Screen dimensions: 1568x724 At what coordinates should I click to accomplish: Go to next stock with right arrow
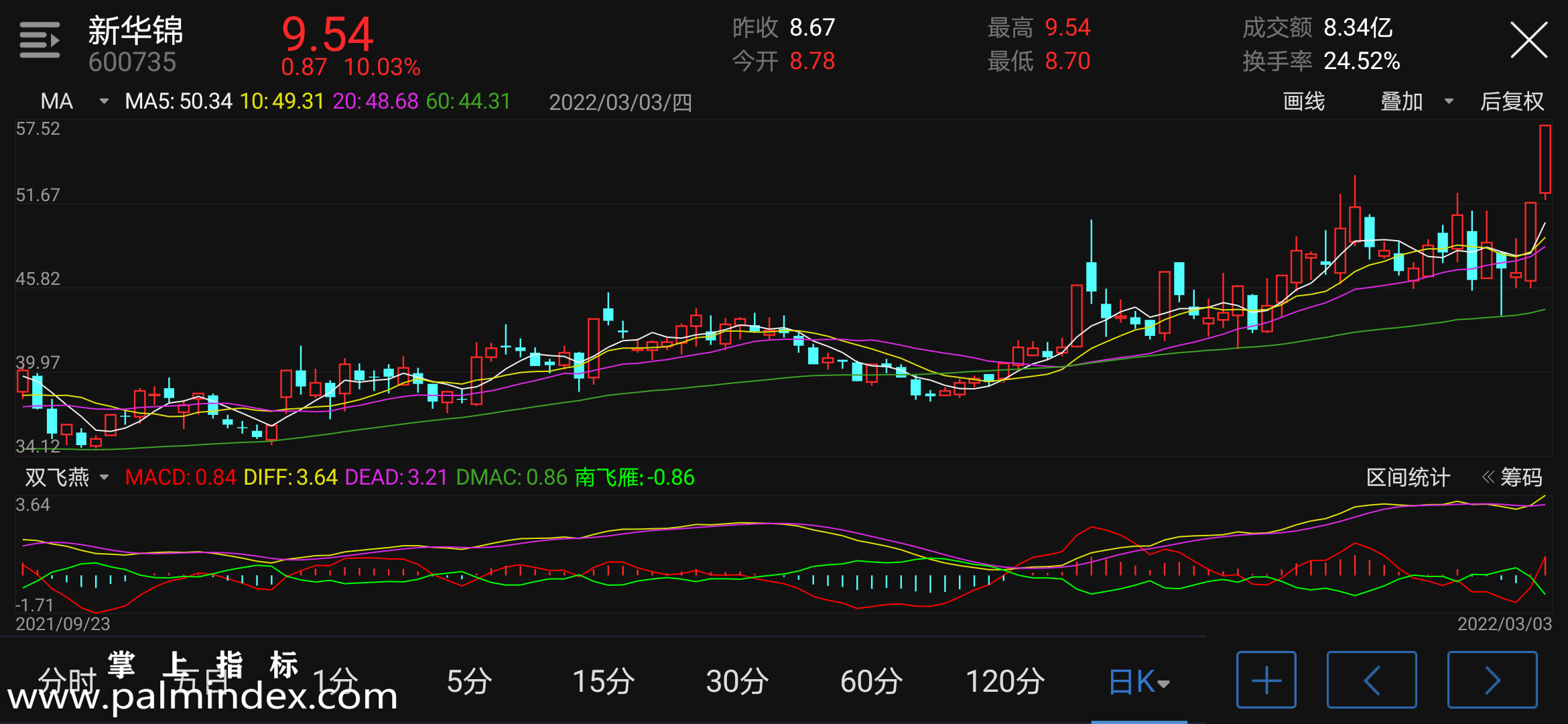(1492, 680)
